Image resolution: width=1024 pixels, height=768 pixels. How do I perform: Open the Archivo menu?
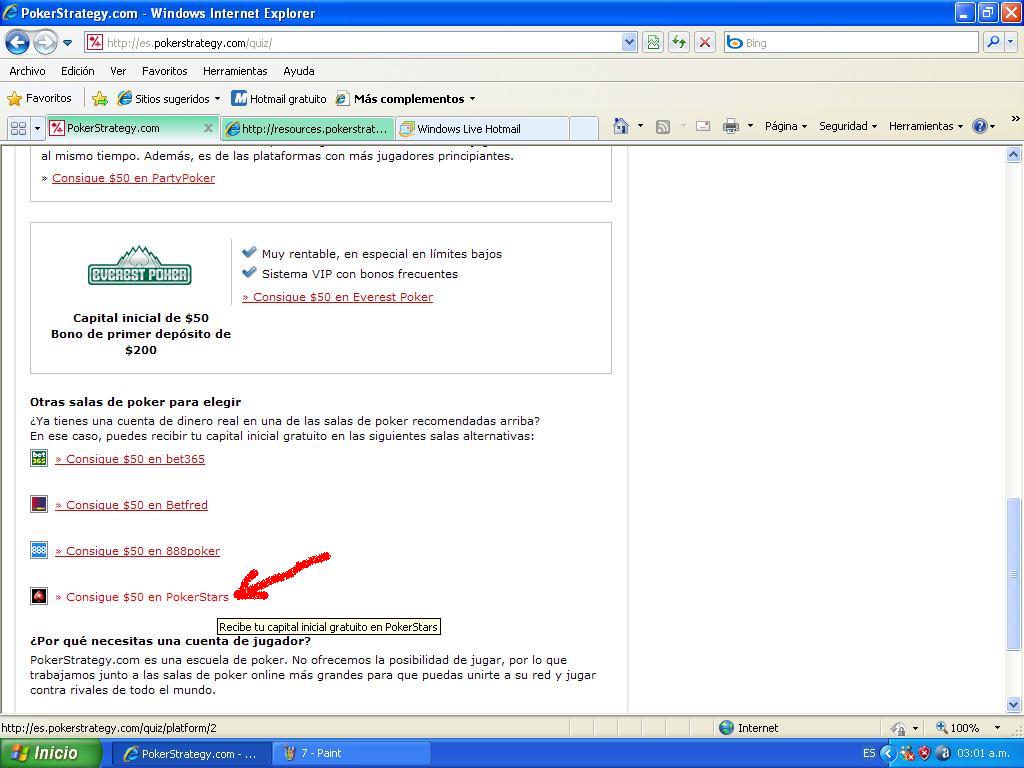pos(27,71)
